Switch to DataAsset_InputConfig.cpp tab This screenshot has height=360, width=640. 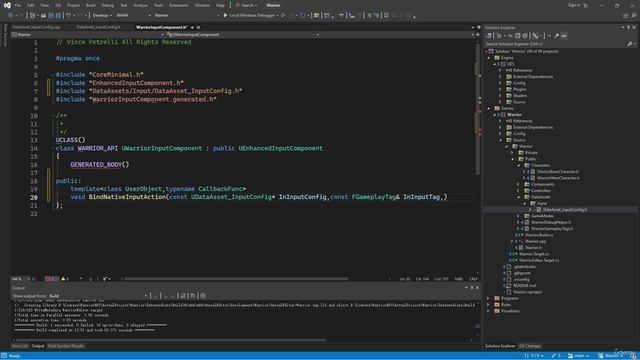coord(36,27)
